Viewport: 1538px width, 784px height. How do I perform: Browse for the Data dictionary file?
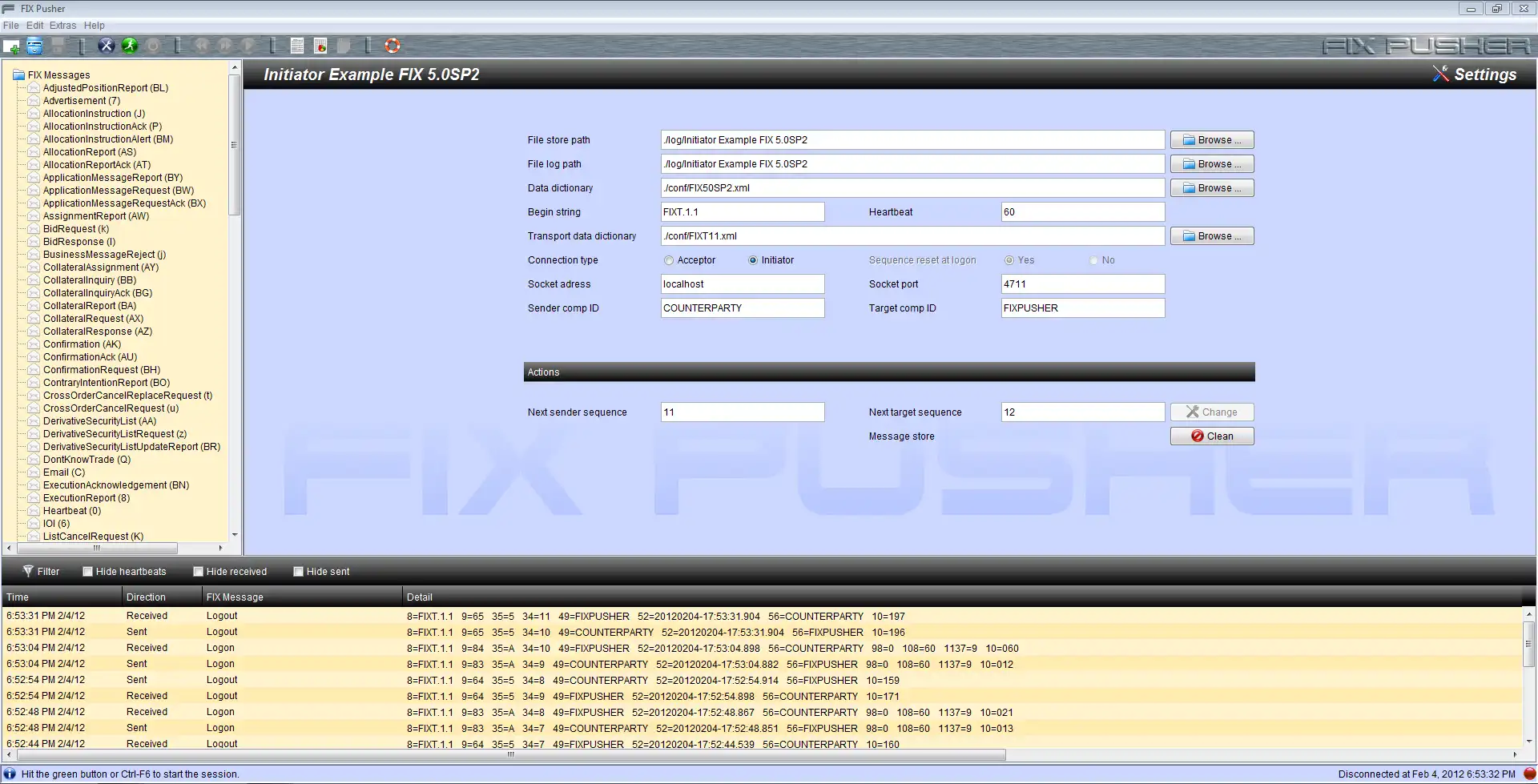[1212, 188]
